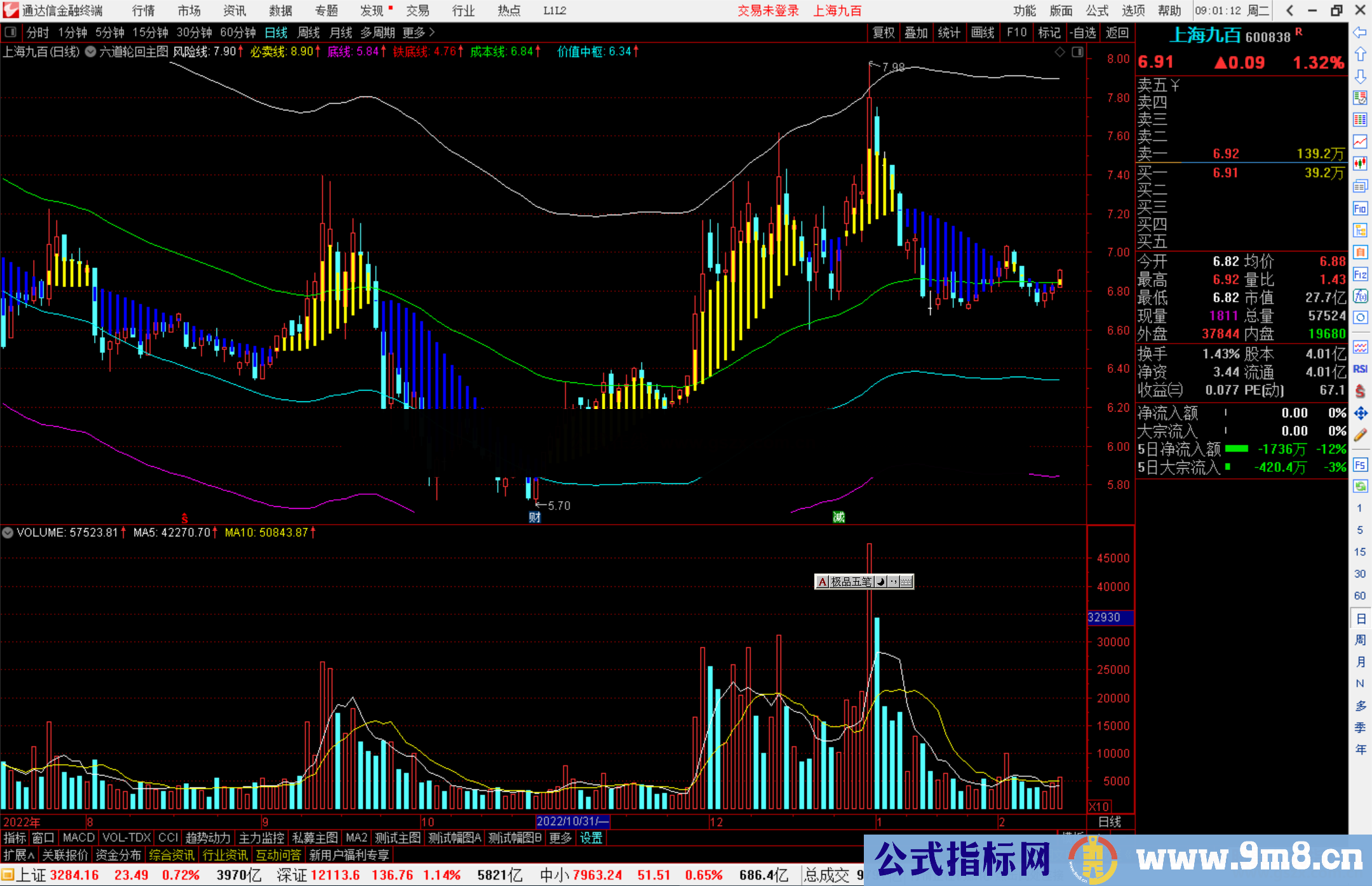Click the 2022/10/31 date marker on timeline
The width and height of the screenshot is (1372, 886).
pyautogui.click(x=572, y=821)
